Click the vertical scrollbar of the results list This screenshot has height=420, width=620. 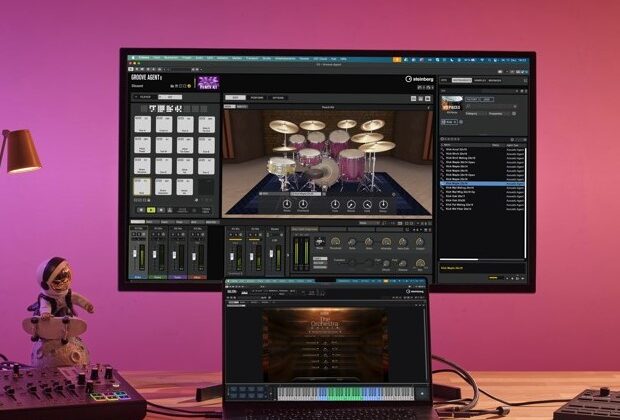click(525, 202)
